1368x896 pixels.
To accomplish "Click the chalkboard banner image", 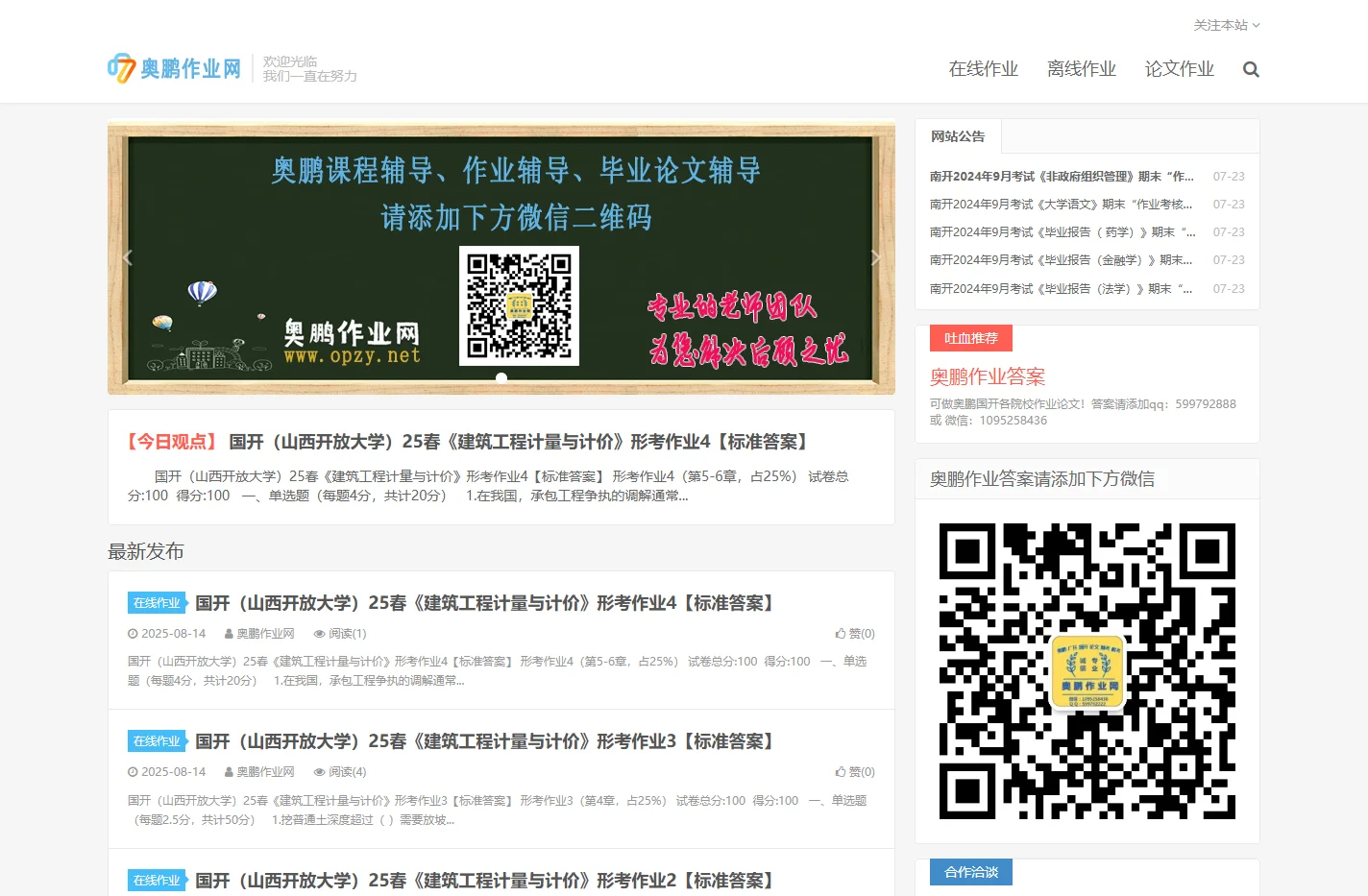I will [501, 256].
